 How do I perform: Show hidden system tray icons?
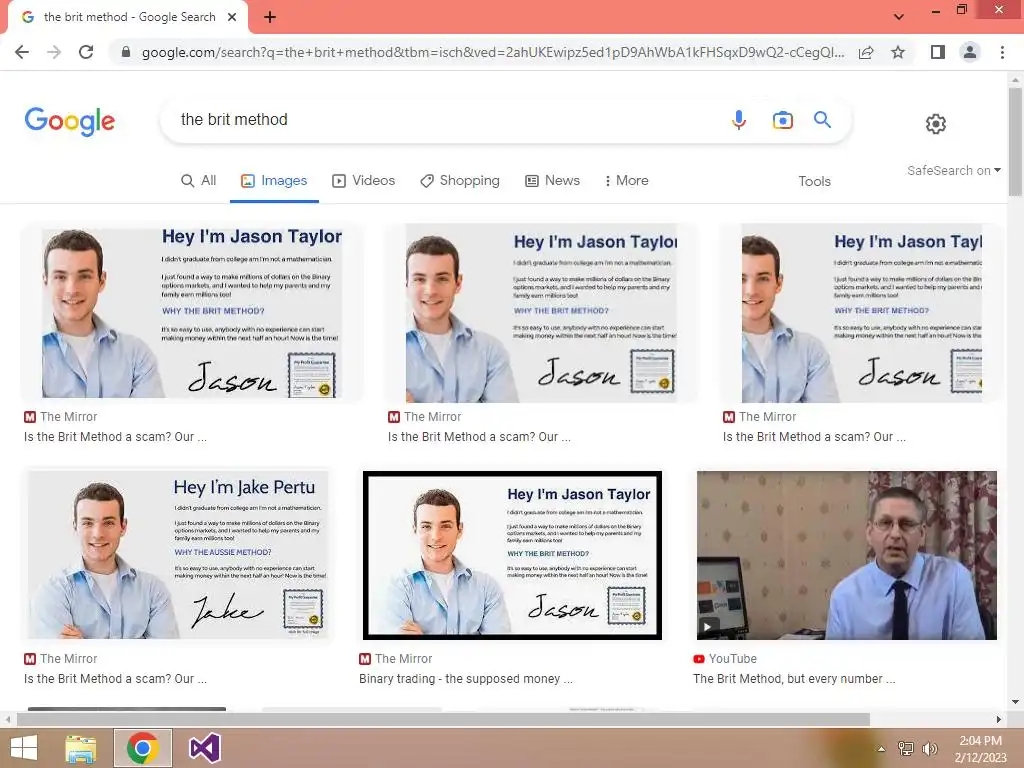tap(882, 749)
